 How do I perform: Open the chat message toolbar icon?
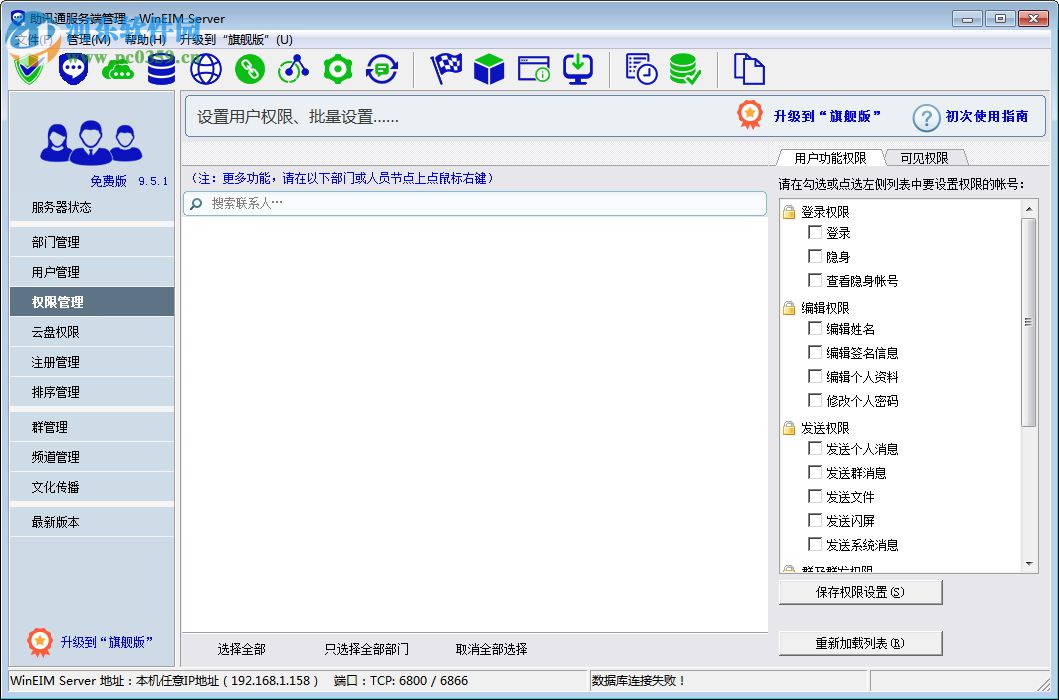(72, 69)
